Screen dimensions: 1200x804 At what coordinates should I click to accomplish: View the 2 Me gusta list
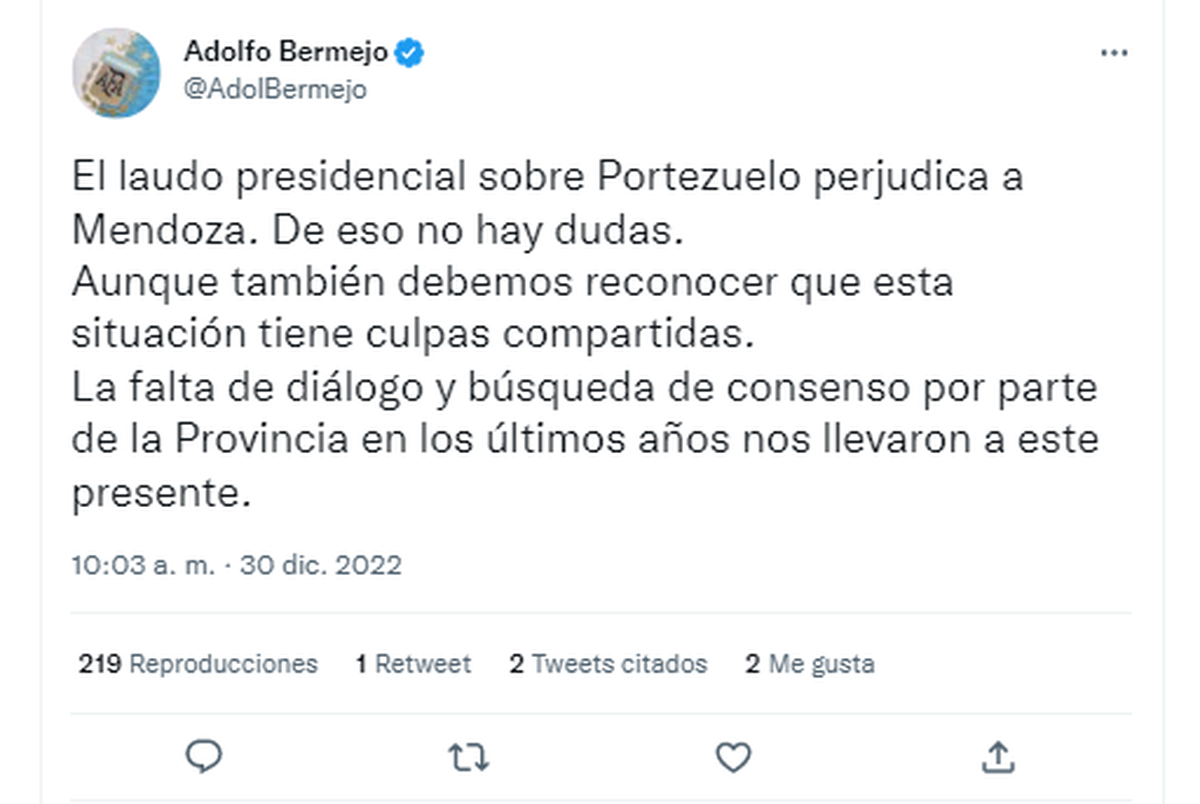(809, 663)
